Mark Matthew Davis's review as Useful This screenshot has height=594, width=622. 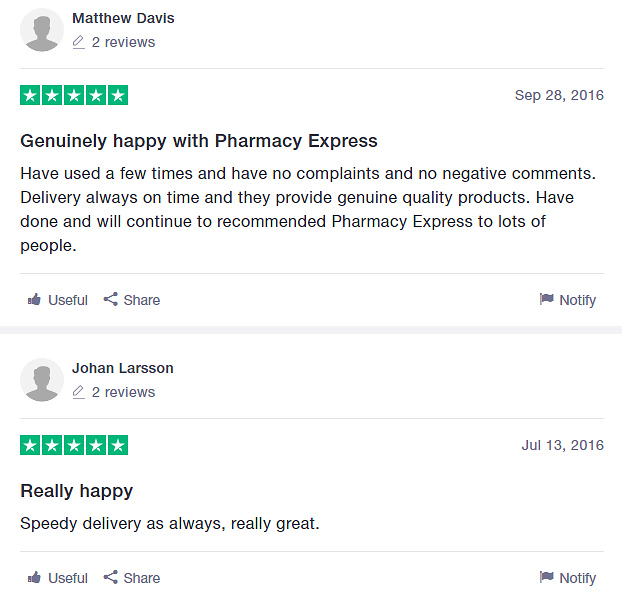point(58,300)
